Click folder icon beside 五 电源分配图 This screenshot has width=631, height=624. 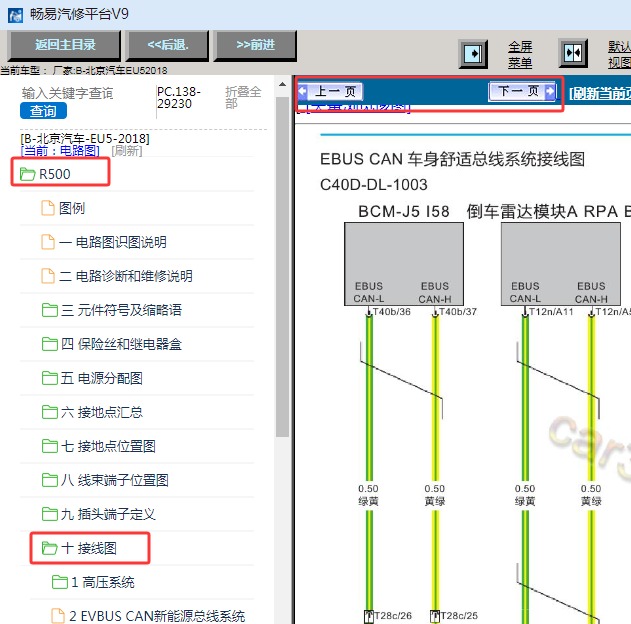pyautogui.click(x=50, y=378)
